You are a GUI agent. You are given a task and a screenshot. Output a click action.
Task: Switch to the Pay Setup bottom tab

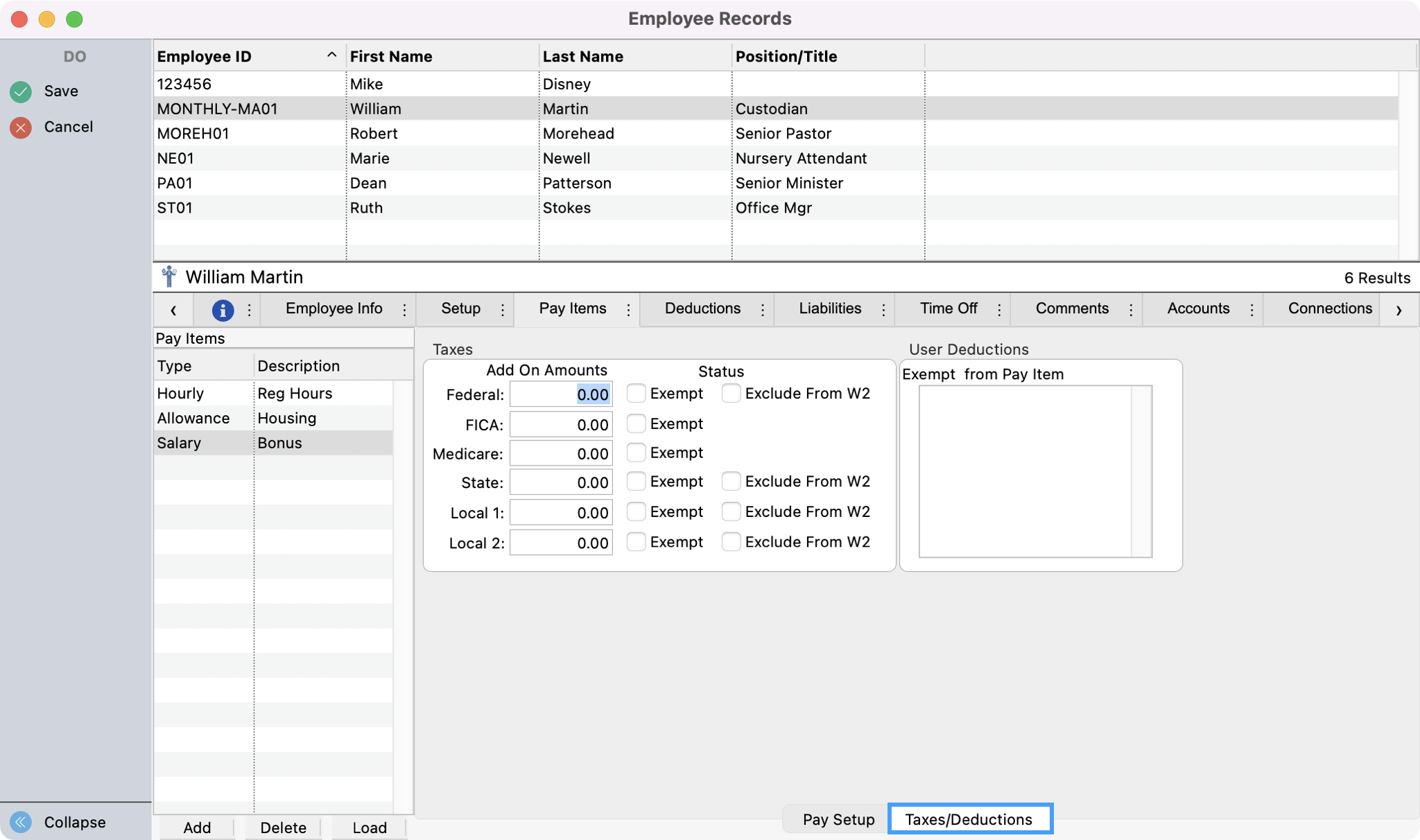[838, 819]
